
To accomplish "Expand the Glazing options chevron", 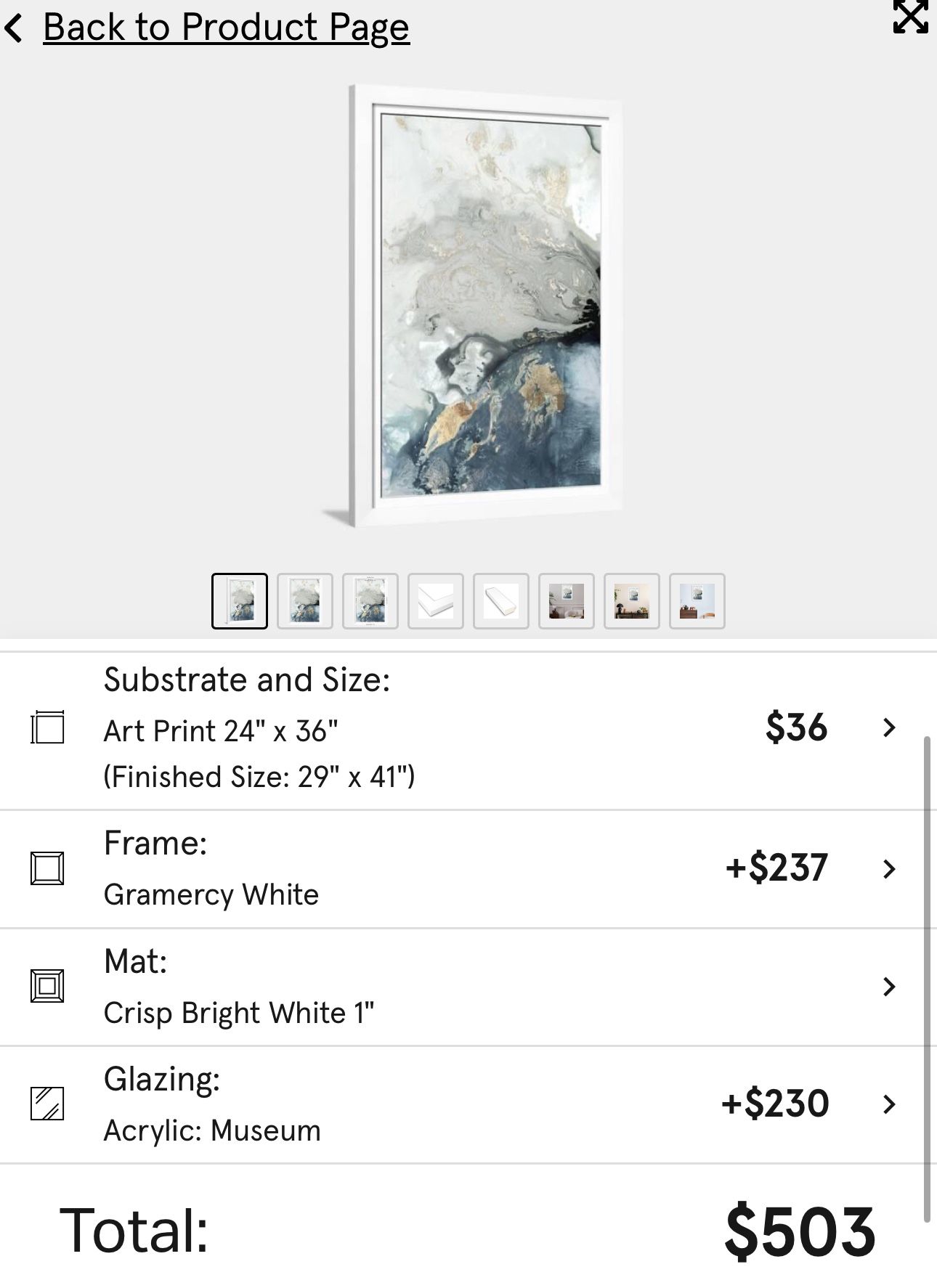I will [889, 1104].
